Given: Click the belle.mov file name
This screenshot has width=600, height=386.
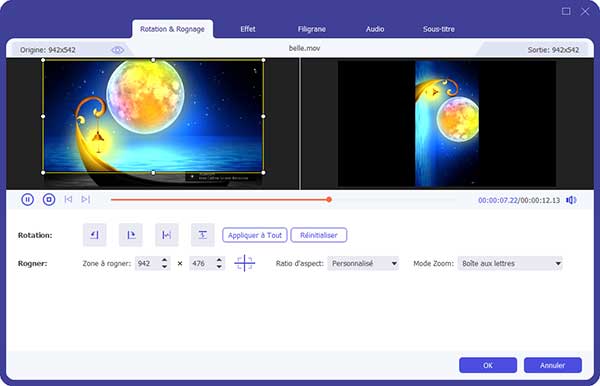Looking at the screenshot, I should (304, 48).
